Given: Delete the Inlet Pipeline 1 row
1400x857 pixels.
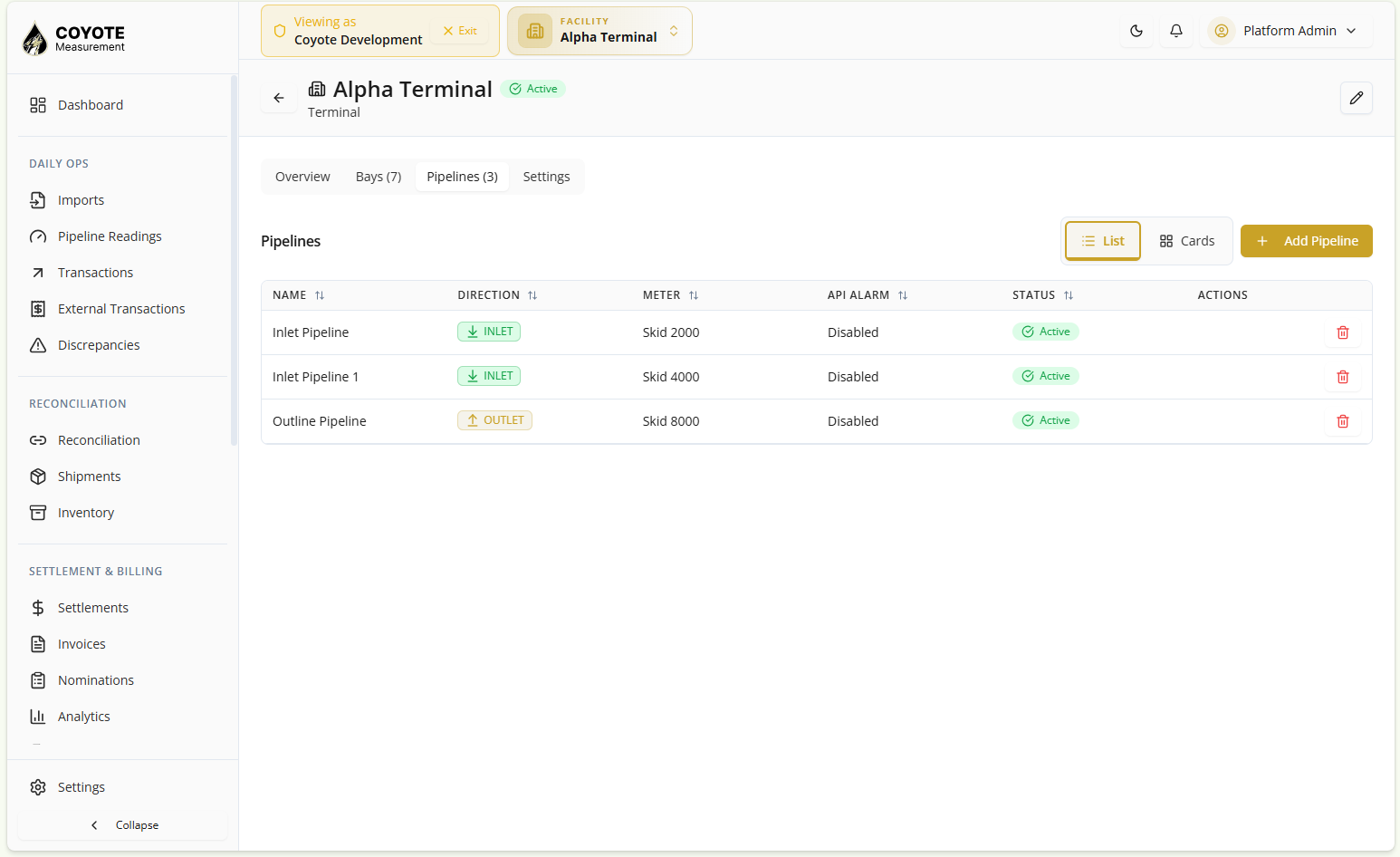Looking at the screenshot, I should [1343, 377].
